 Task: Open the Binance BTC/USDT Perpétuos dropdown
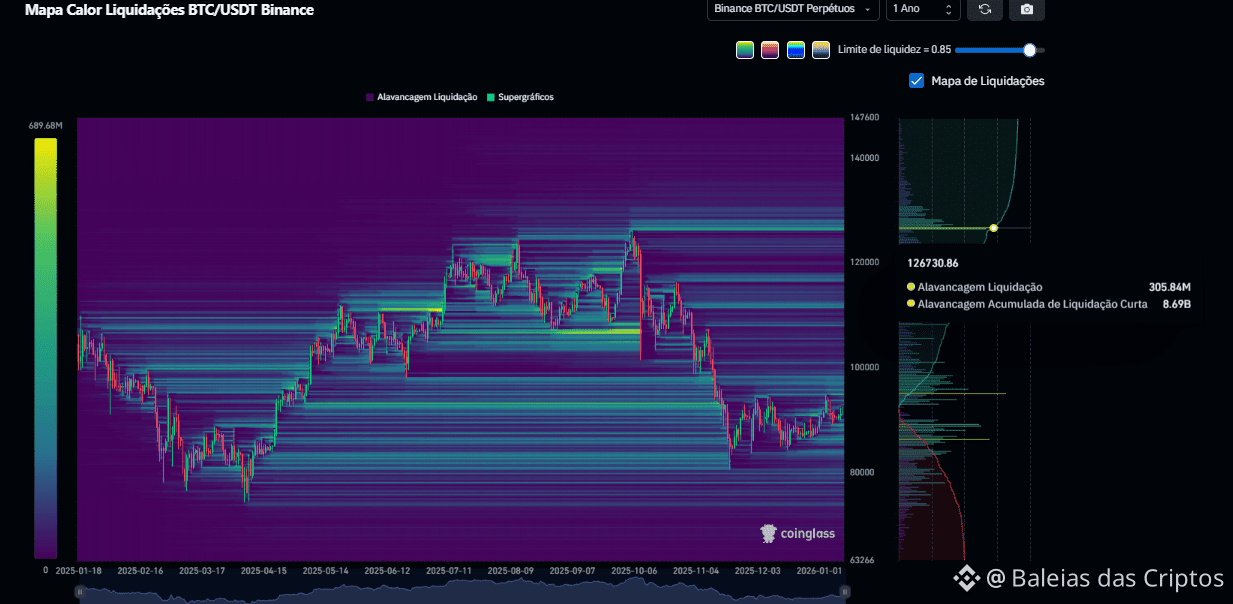(x=793, y=9)
